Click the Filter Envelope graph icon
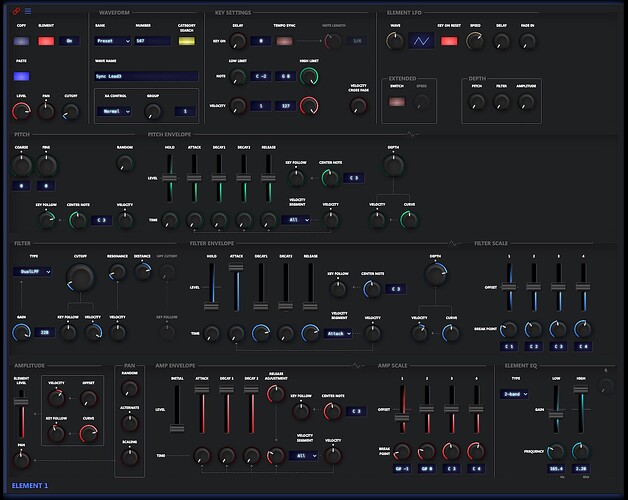628x500 pixels. [x=453, y=243]
